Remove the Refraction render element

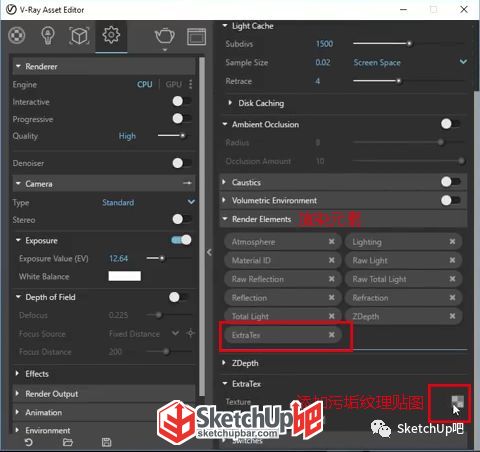coord(452,297)
